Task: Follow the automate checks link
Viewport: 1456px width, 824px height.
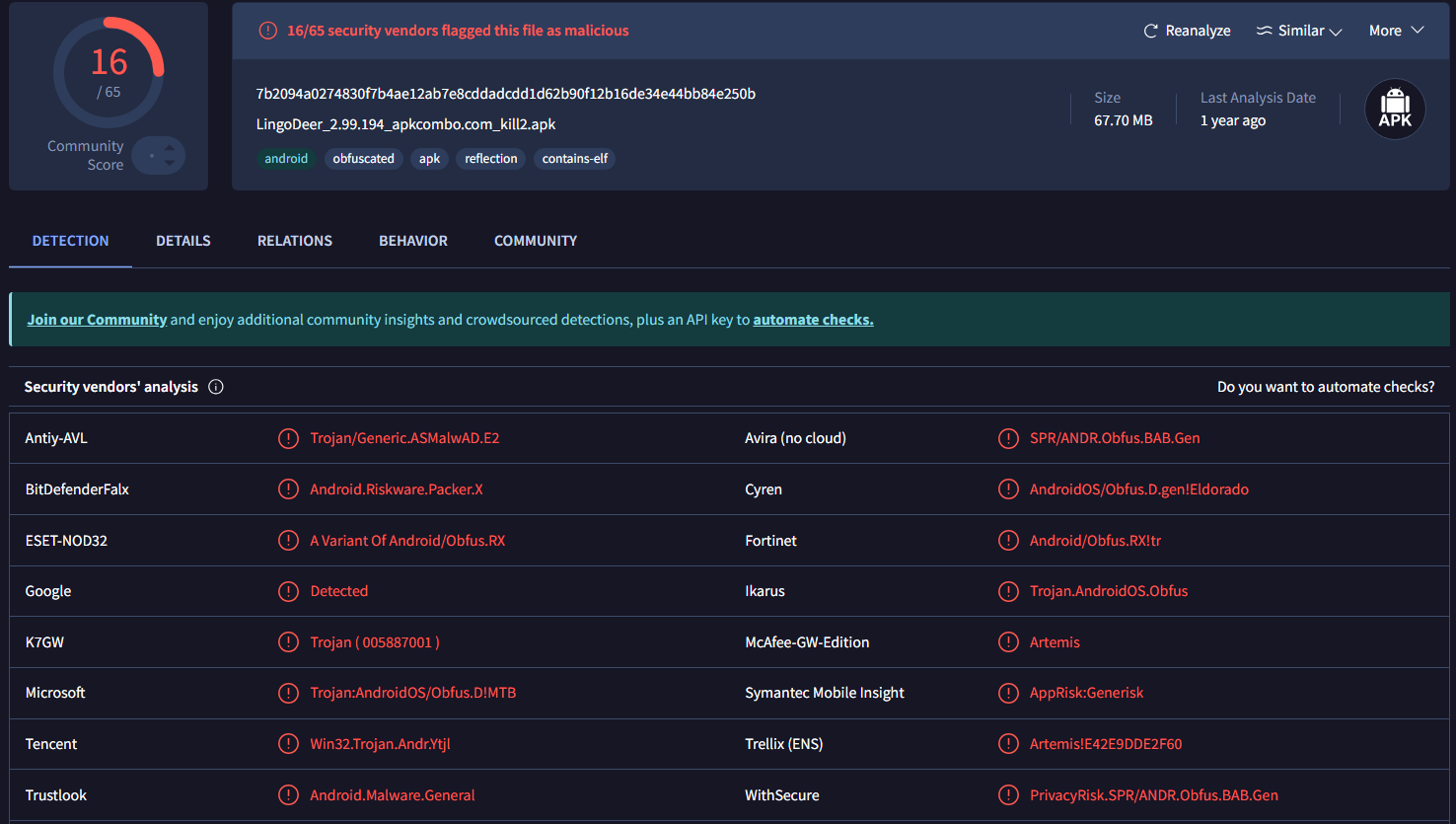Action: pos(813,320)
